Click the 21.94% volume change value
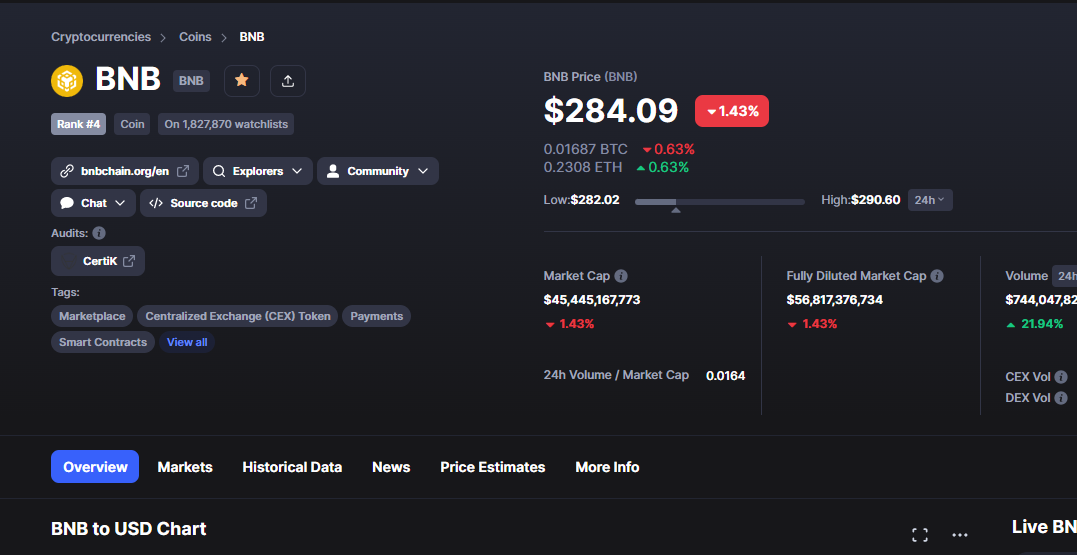 (x=1041, y=324)
